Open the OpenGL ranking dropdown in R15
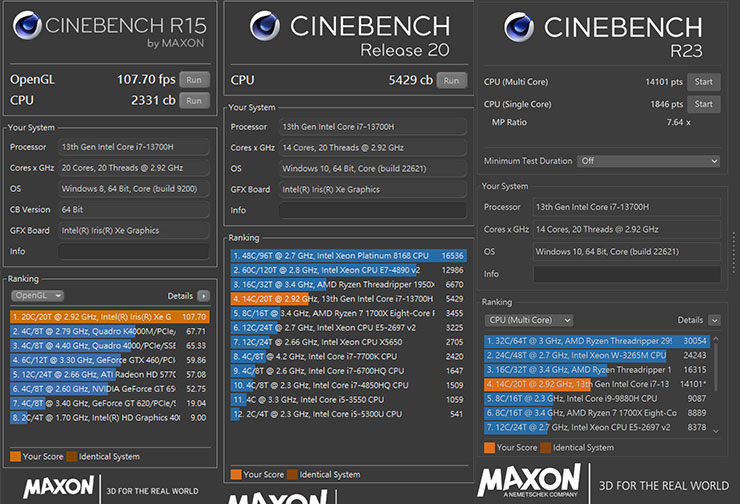This screenshot has height=504, width=740. coord(37,296)
